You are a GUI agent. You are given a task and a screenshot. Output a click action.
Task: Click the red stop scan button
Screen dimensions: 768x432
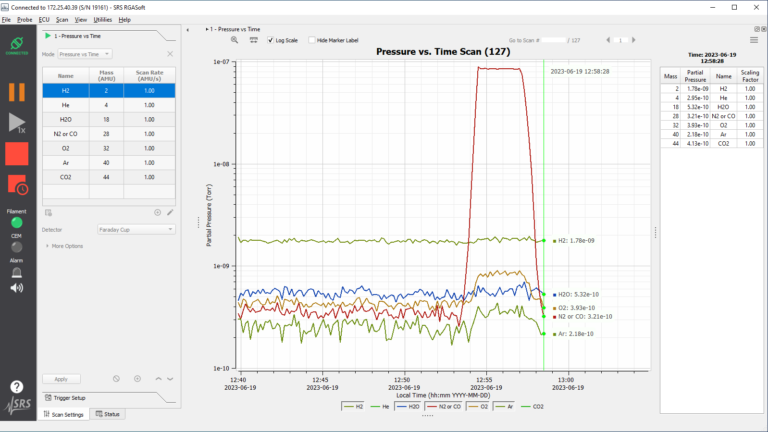click(x=17, y=154)
